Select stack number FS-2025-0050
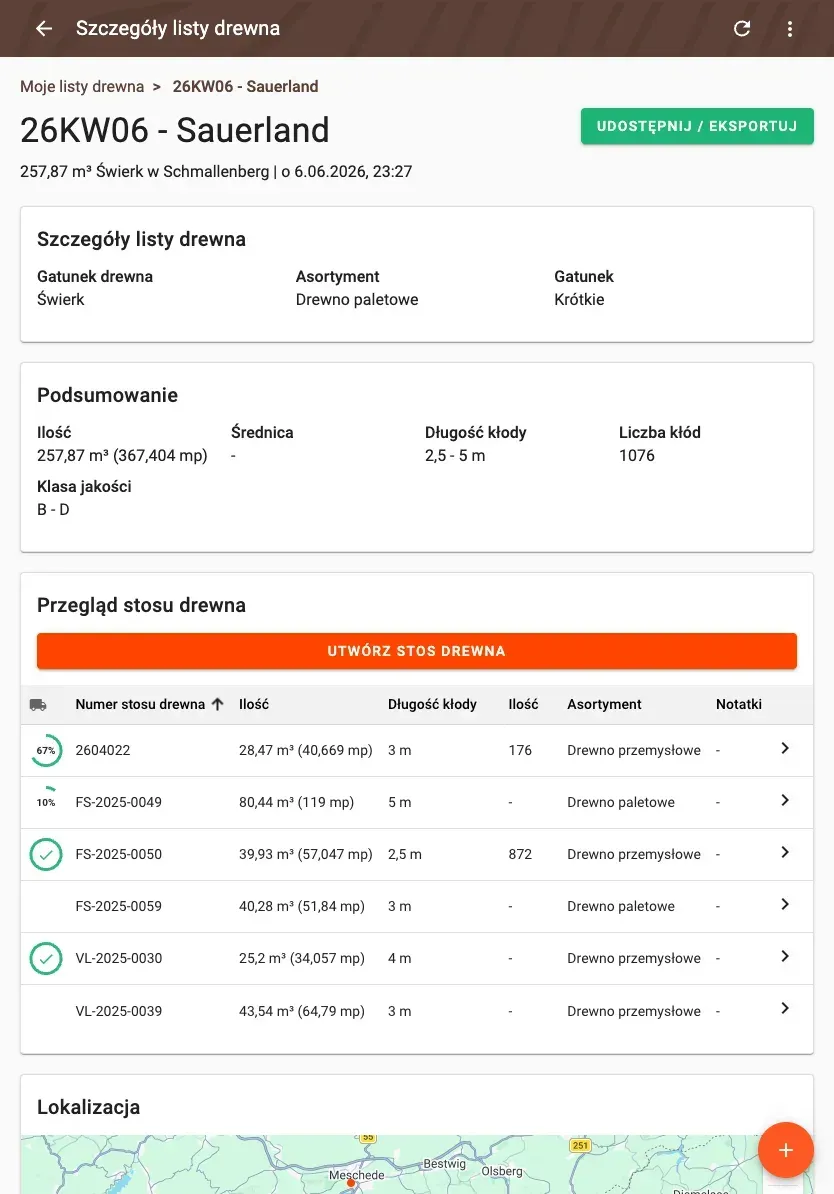The height and width of the screenshot is (1194, 834). click(119, 854)
